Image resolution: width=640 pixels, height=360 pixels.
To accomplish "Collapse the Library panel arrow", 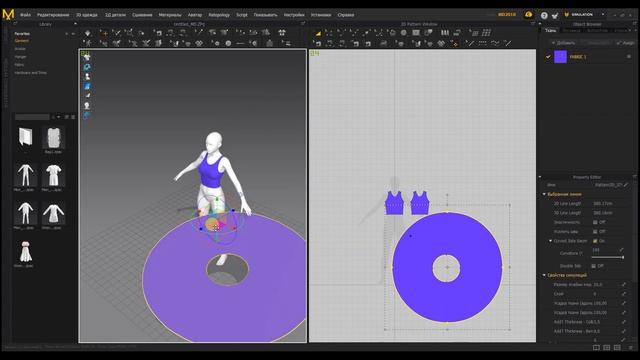I will click(75, 24).
